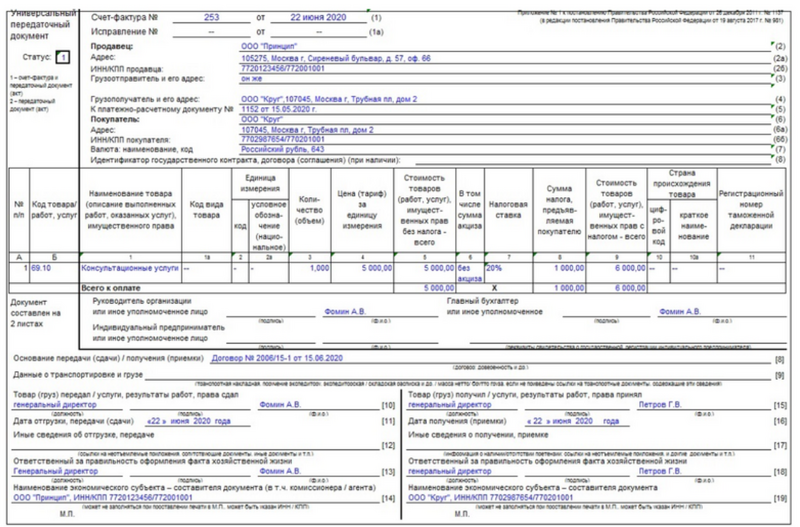Select генеральный директор on line [10]
The width and height of the screenshot is (800, 527).
pos(55,405)
